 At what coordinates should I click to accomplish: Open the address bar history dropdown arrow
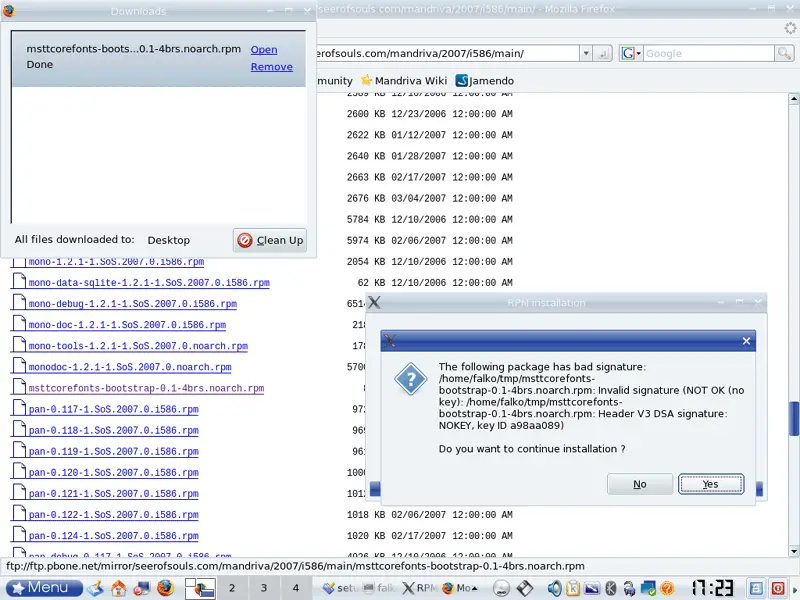point(586,53)
